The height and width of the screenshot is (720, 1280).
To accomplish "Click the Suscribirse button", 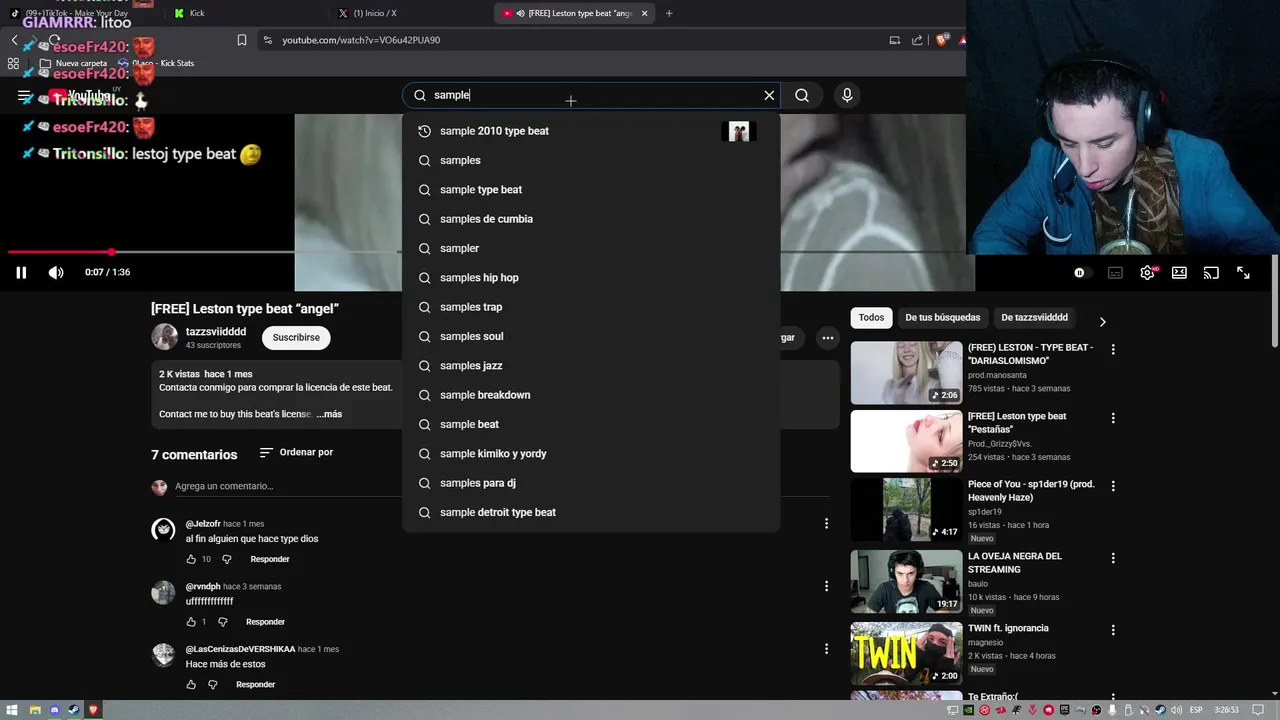I will (x=296, y=338).
